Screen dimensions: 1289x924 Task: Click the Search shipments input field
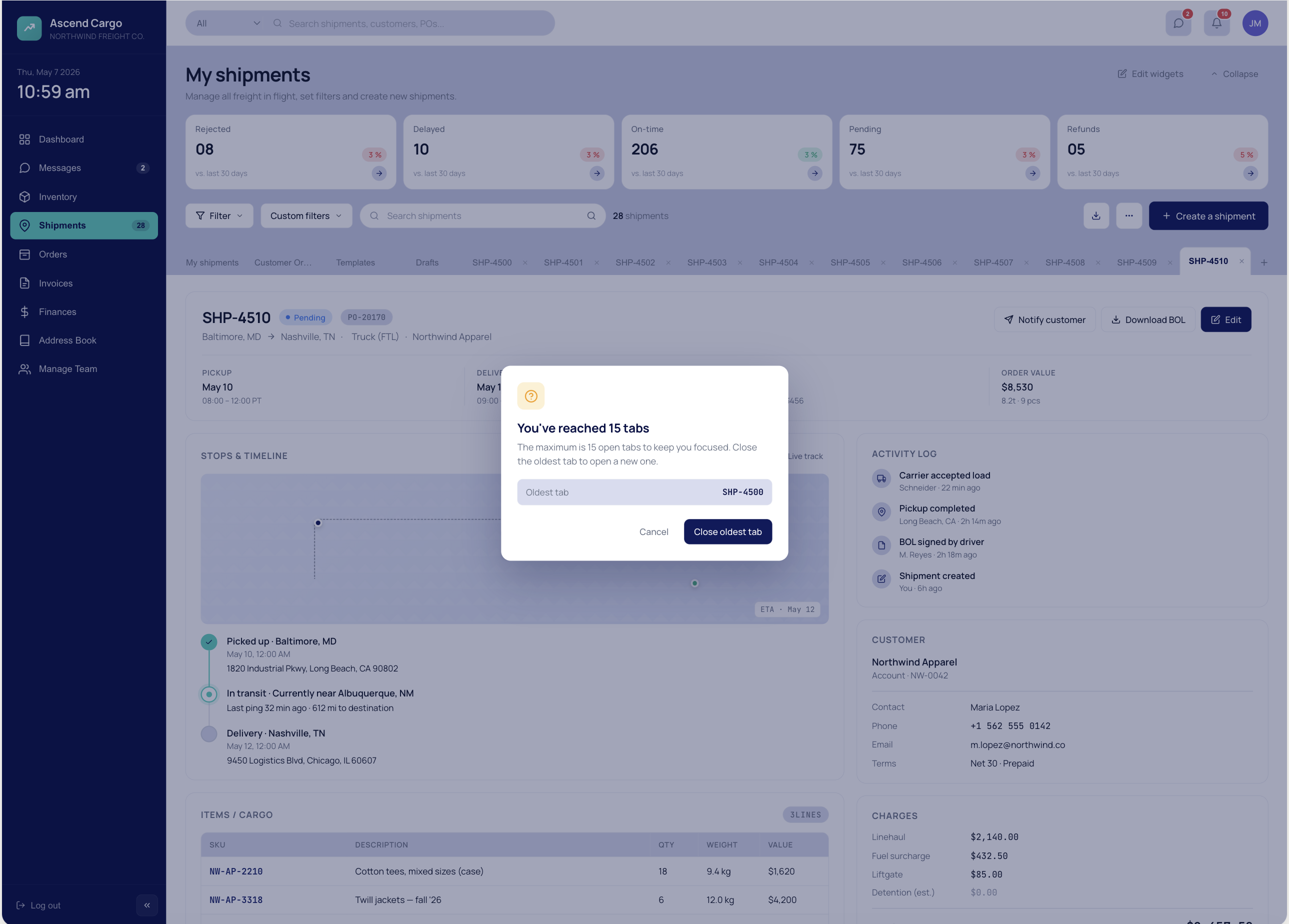482,216
